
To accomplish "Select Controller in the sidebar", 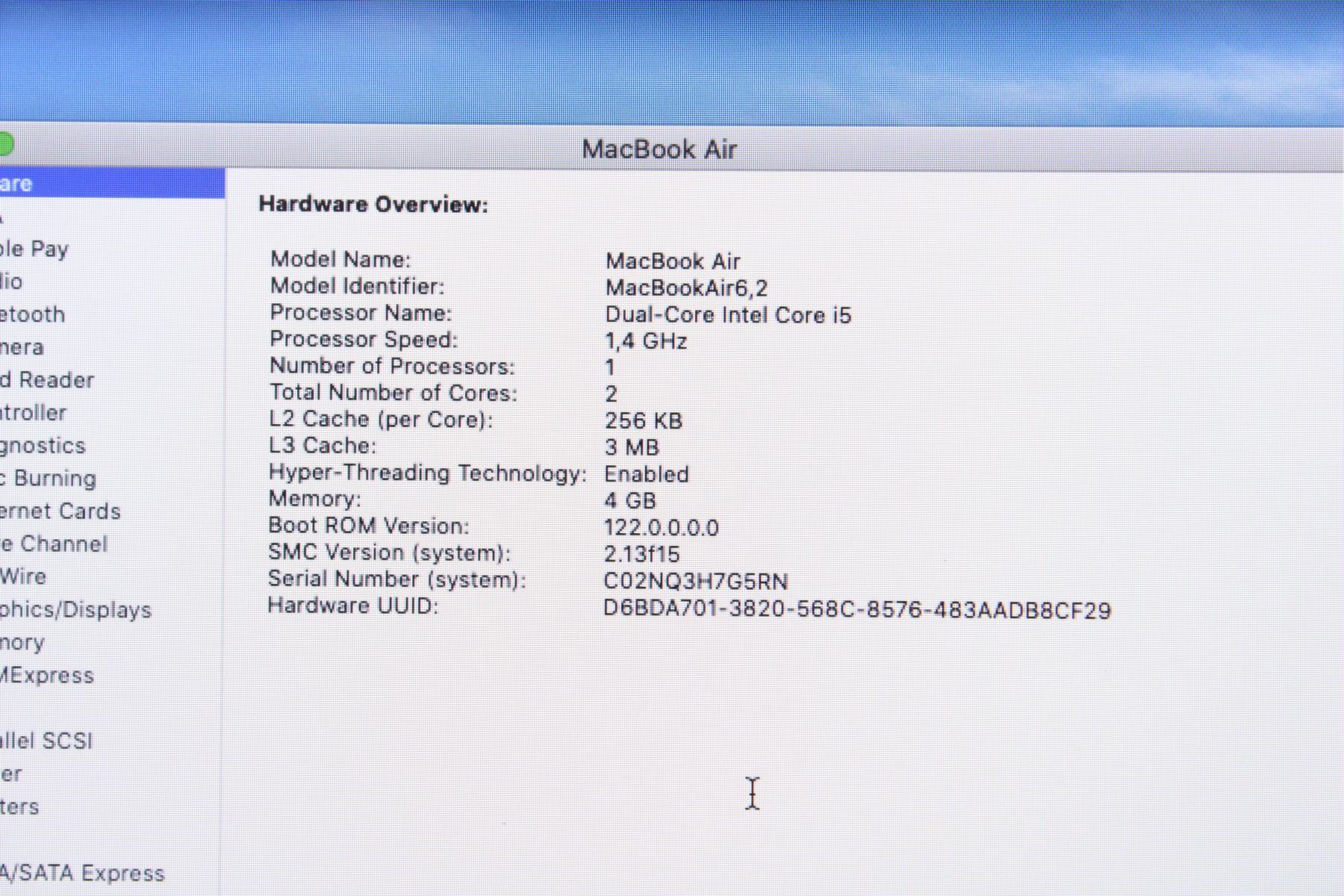I will coord(33,413).
